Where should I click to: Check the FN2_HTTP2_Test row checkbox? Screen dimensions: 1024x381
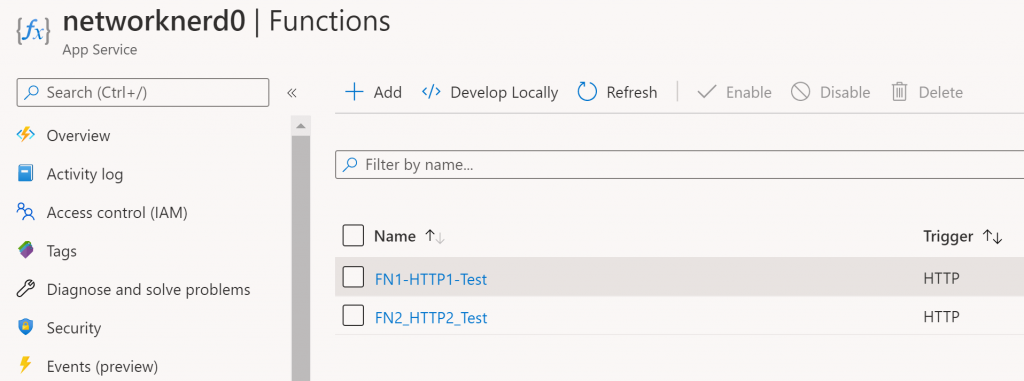[x=353, y=316]
